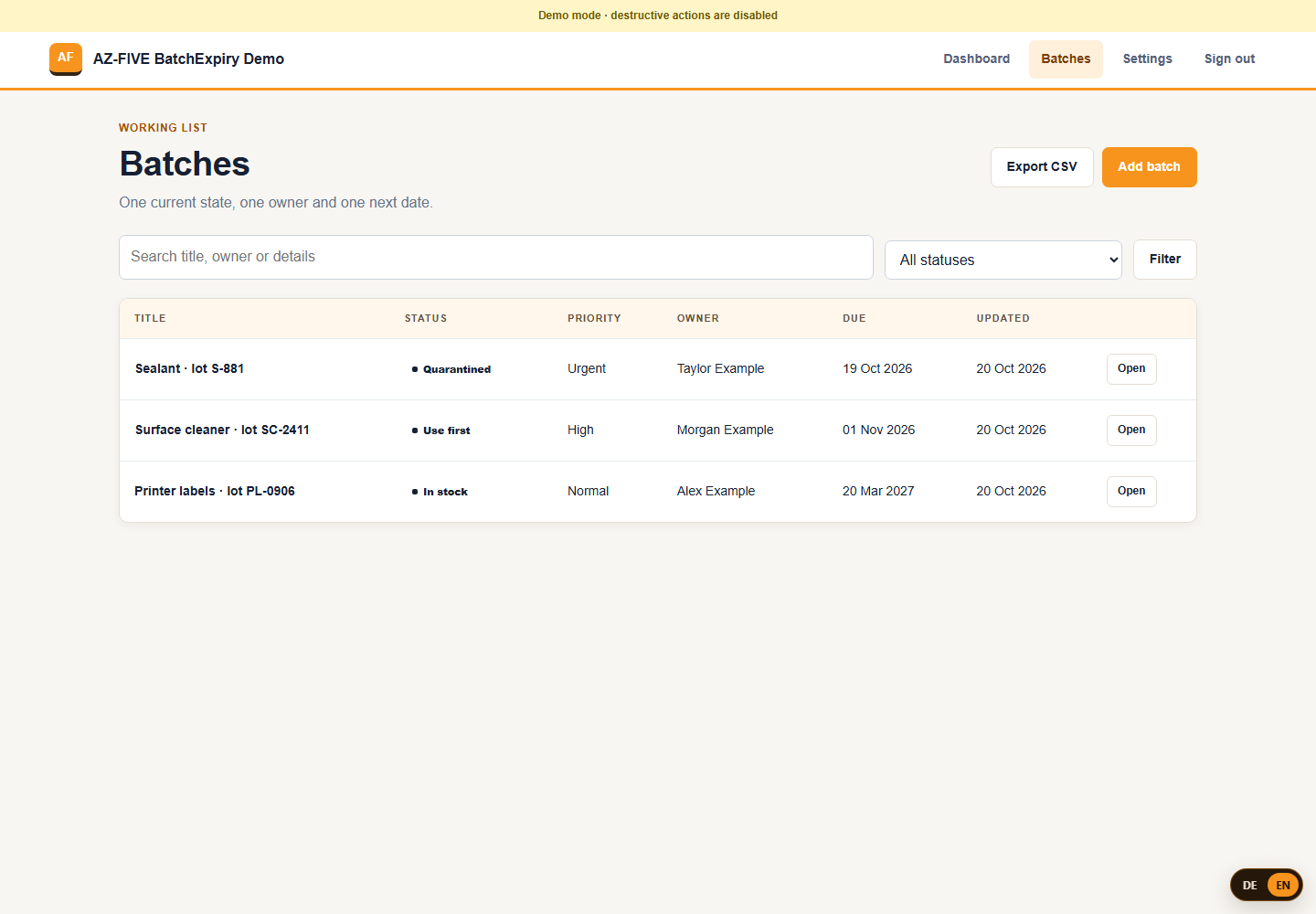Screen dimensions: 1316x914
Task: Click the Surface cleaner · lot SC-2411 title
Action: (x=222, y=430)
